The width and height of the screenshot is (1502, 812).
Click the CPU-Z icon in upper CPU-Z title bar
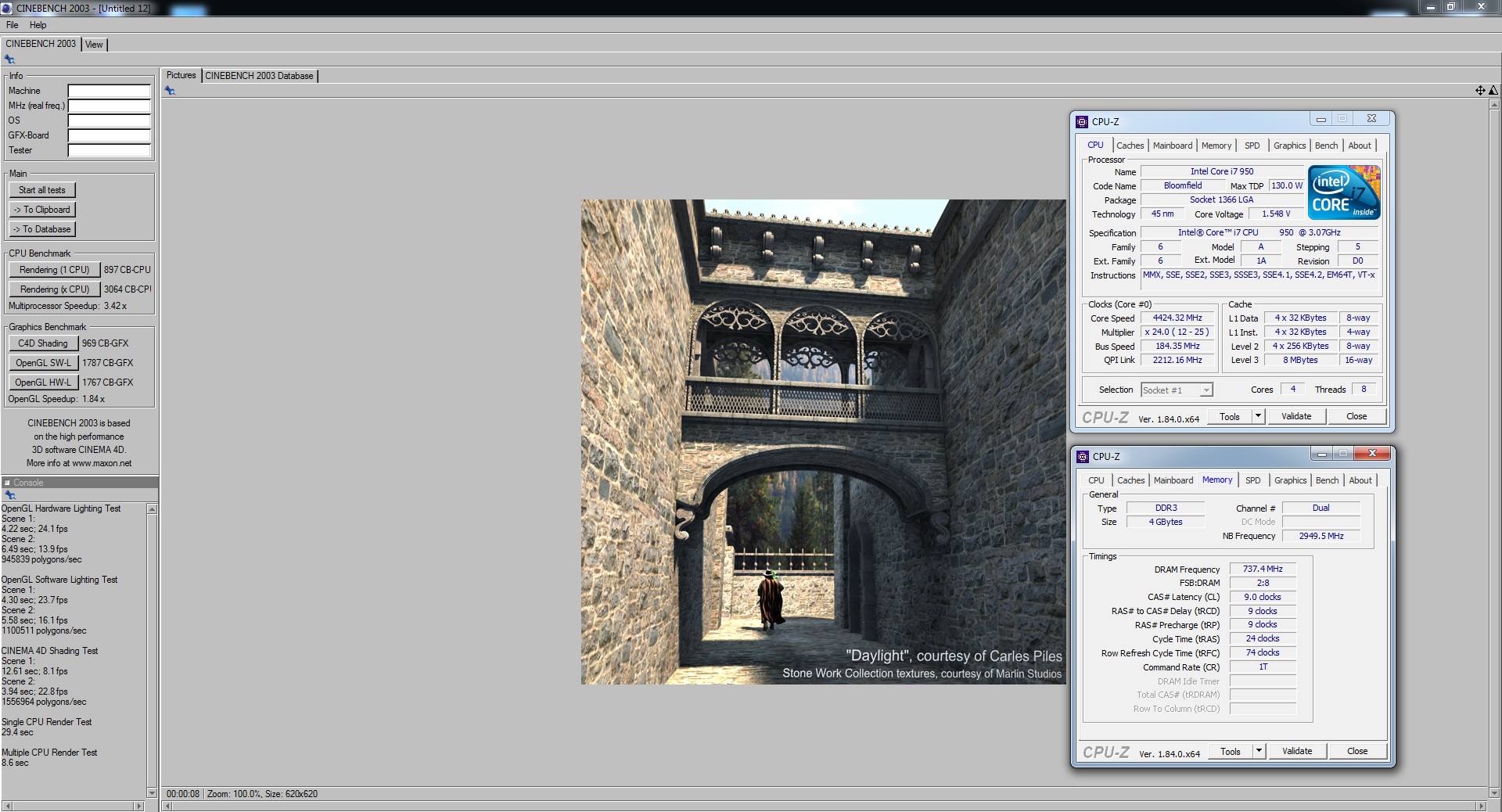click(x=1082, y=121)
